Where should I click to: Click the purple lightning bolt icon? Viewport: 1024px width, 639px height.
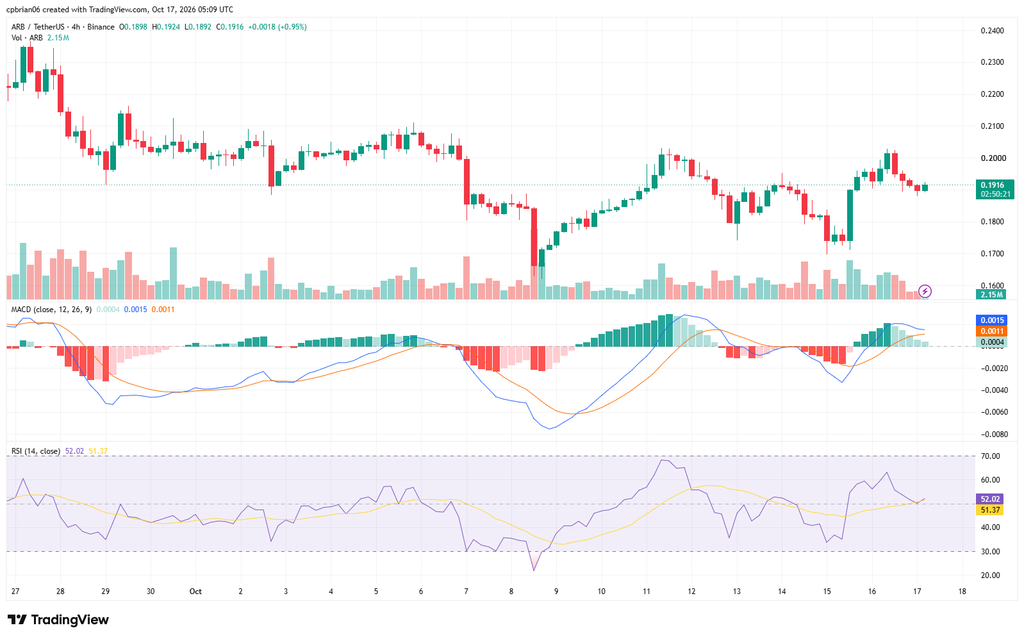tap(925, 291)
